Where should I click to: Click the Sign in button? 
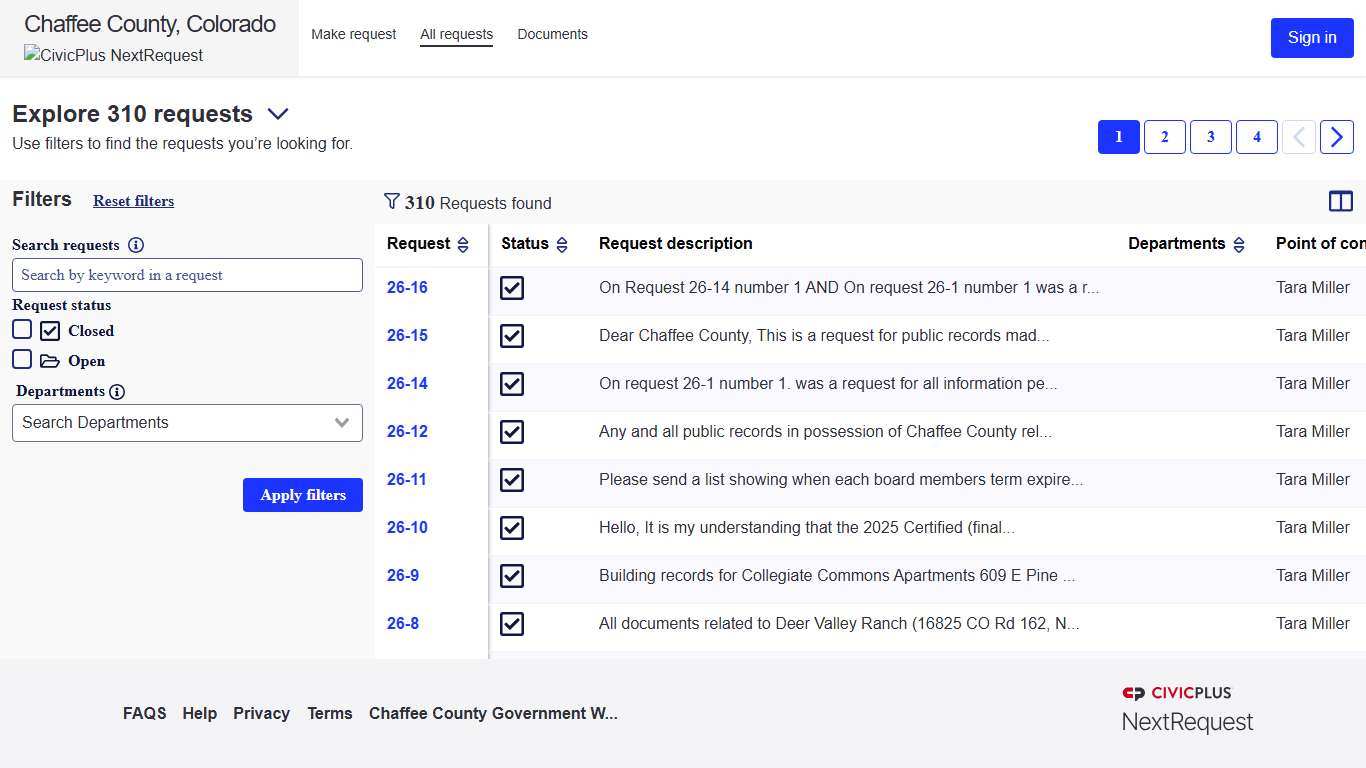pyautogui.click(x=1312, y=37)
